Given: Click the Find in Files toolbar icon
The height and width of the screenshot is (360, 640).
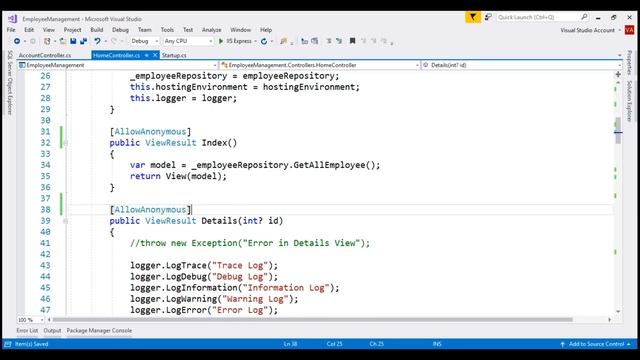Looking at the screenshot, I should pyautogui.click(x=283, y=41).
